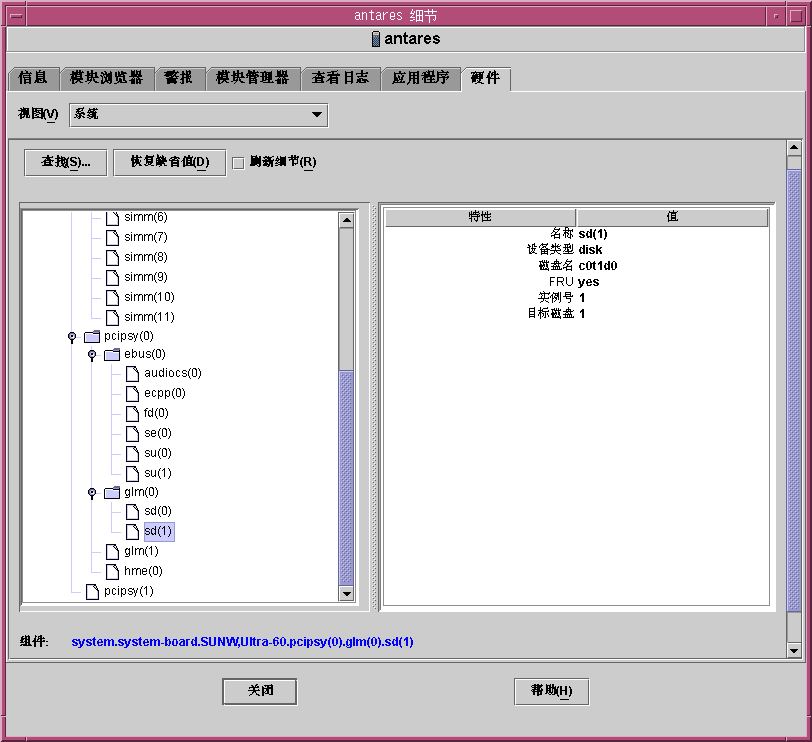Screen dimensions: 812x742
Task: Click the antares host icon in header
Action: 376,39
